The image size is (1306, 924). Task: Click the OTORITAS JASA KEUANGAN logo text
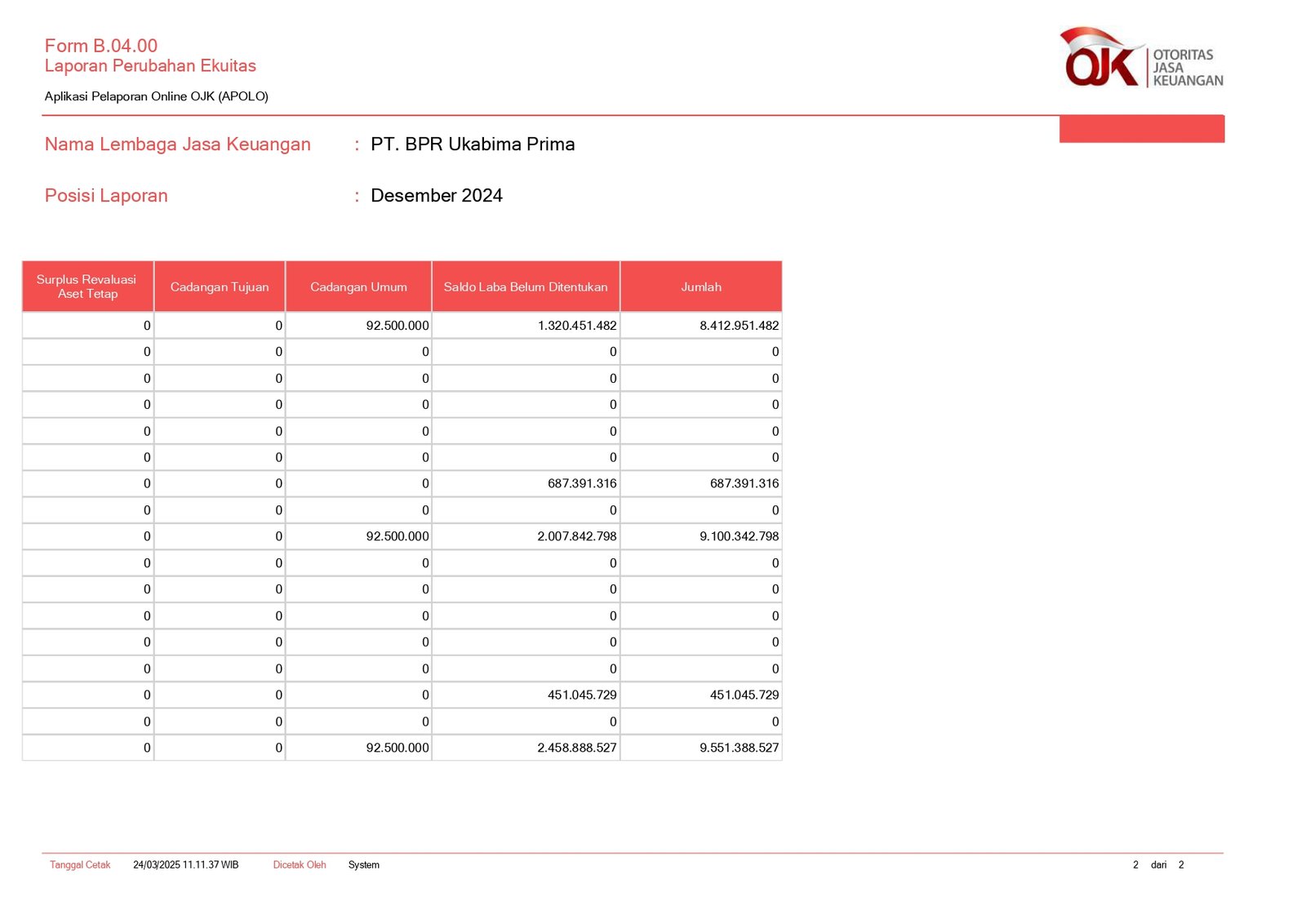(1187, 68)
